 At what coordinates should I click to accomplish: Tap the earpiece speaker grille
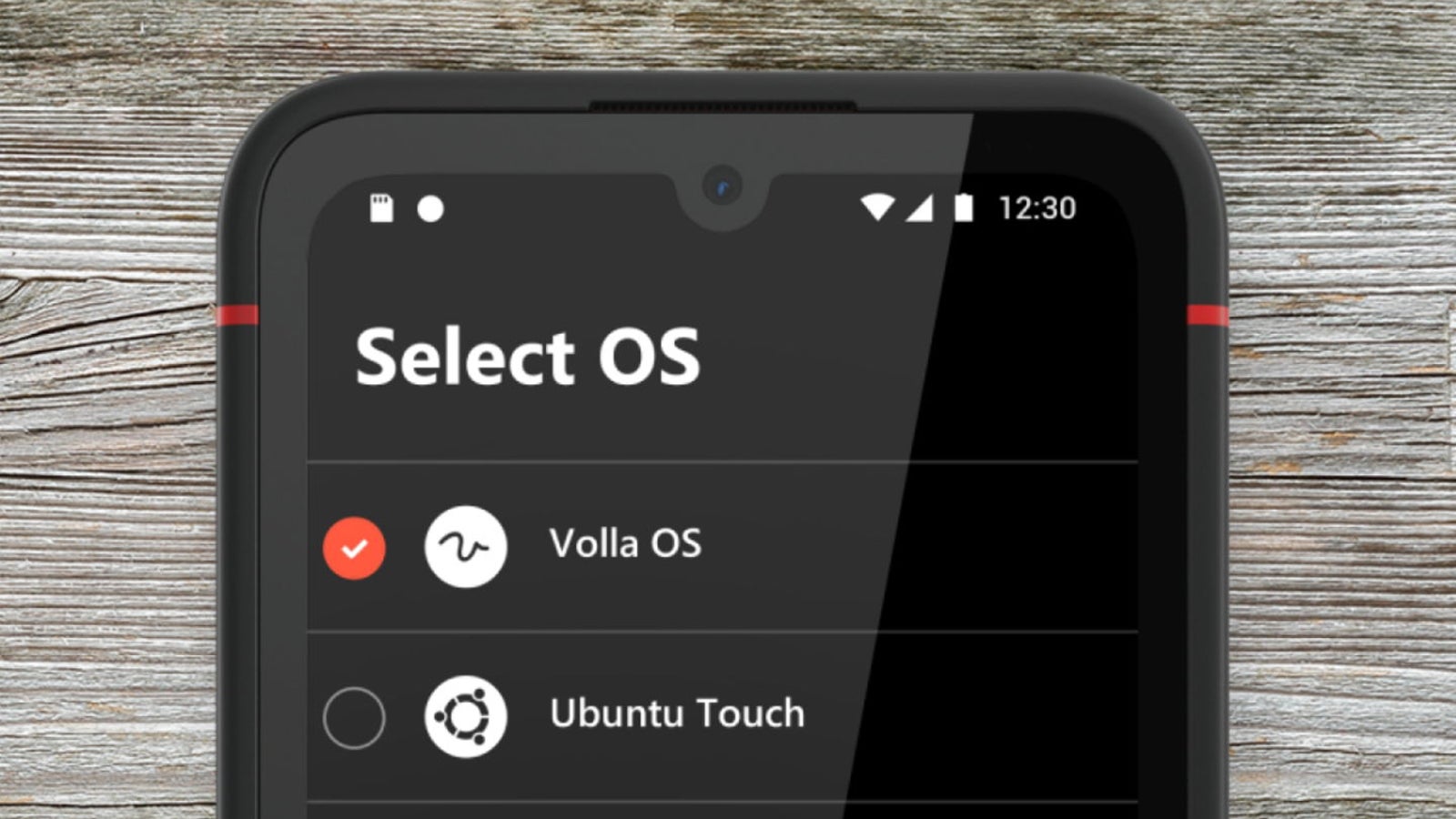tap(723, 106)
